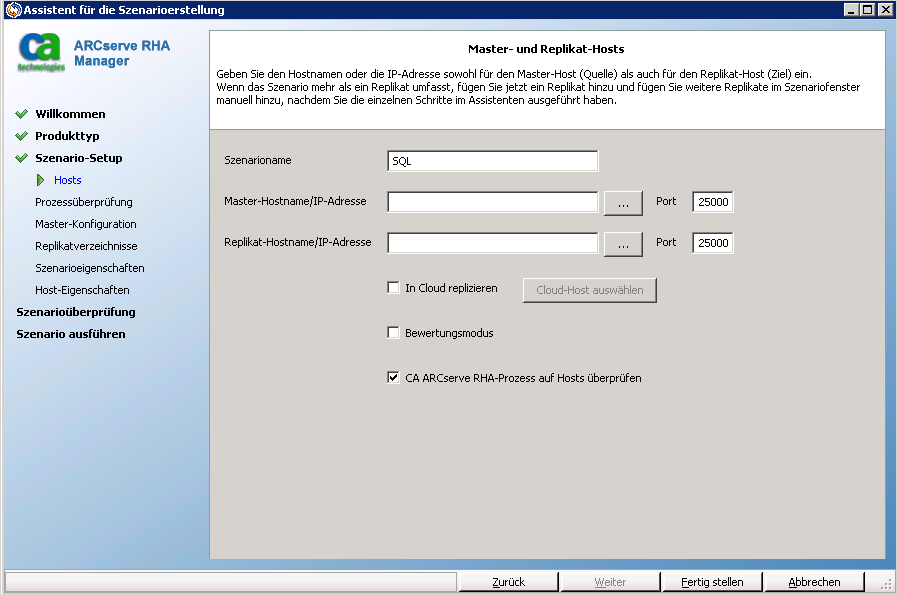Click the green checkmark beside Willkommen
The image size is (898, 595).
[x=22, y=114]
